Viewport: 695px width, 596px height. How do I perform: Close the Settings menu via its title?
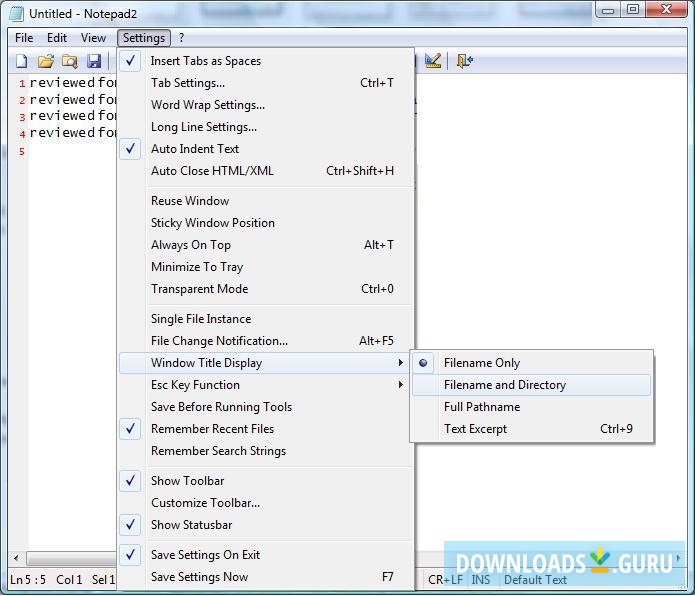(144, 38)
